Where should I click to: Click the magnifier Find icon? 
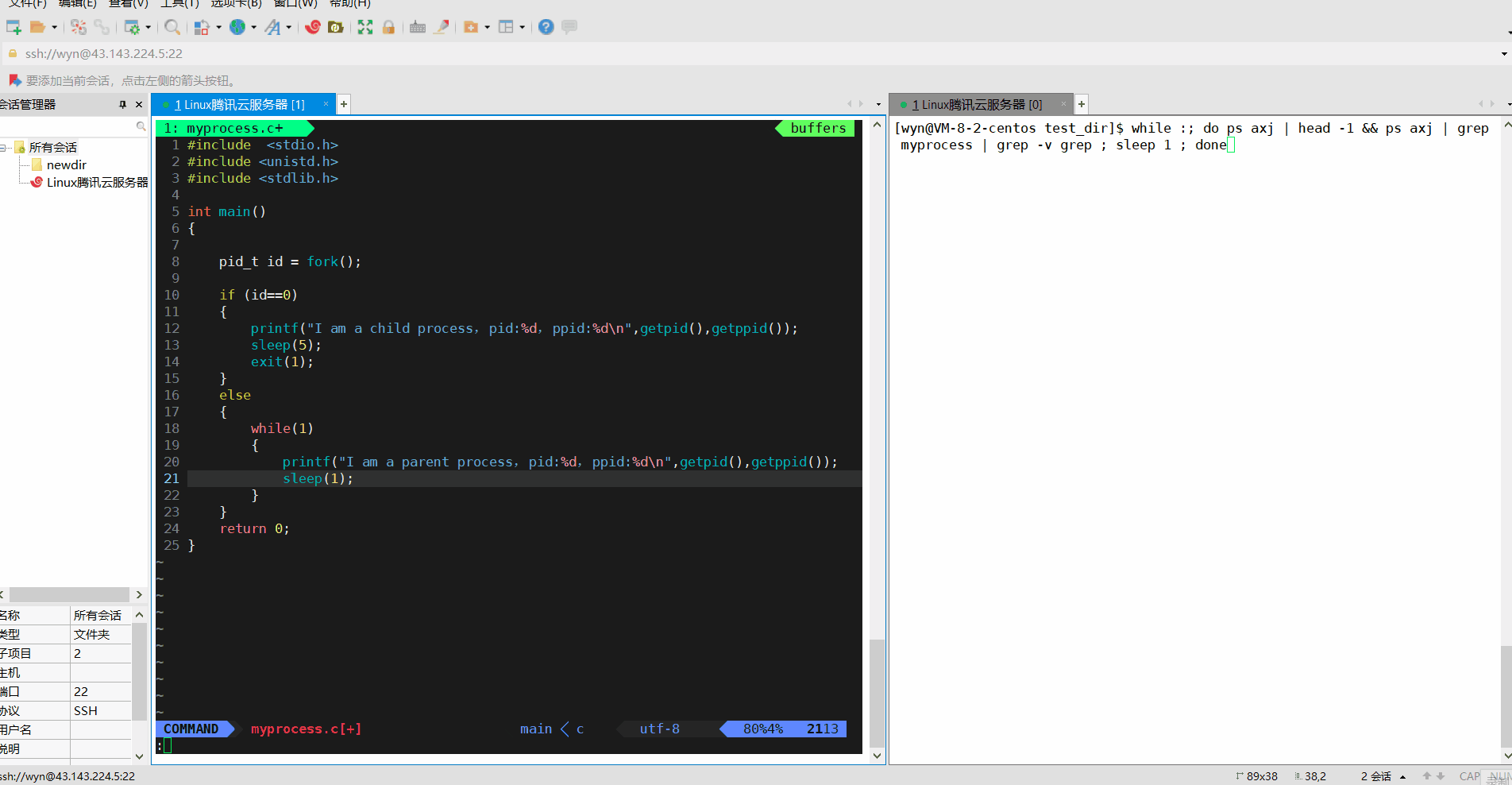click(172, 27)
